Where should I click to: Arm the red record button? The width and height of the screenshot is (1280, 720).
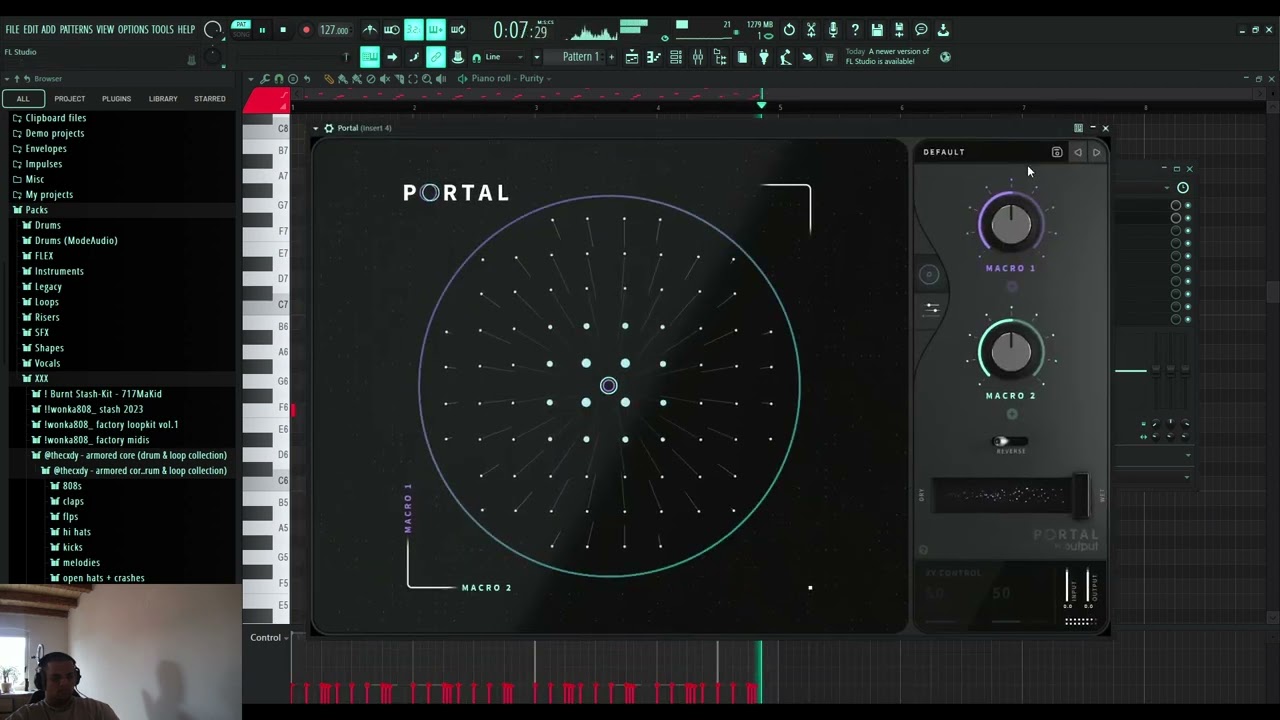click(306, 30)
